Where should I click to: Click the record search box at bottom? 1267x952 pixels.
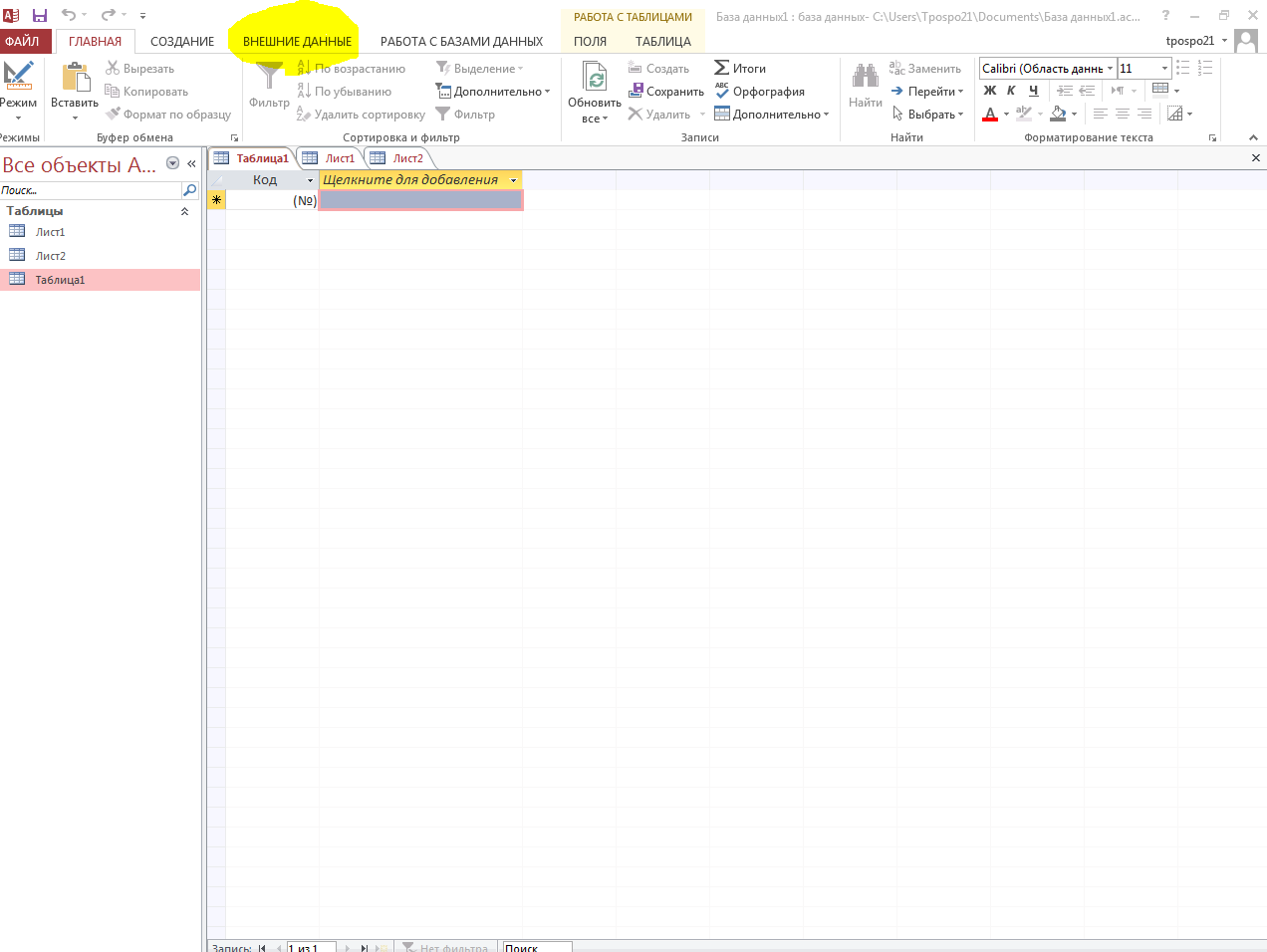(x=537, y=947)
